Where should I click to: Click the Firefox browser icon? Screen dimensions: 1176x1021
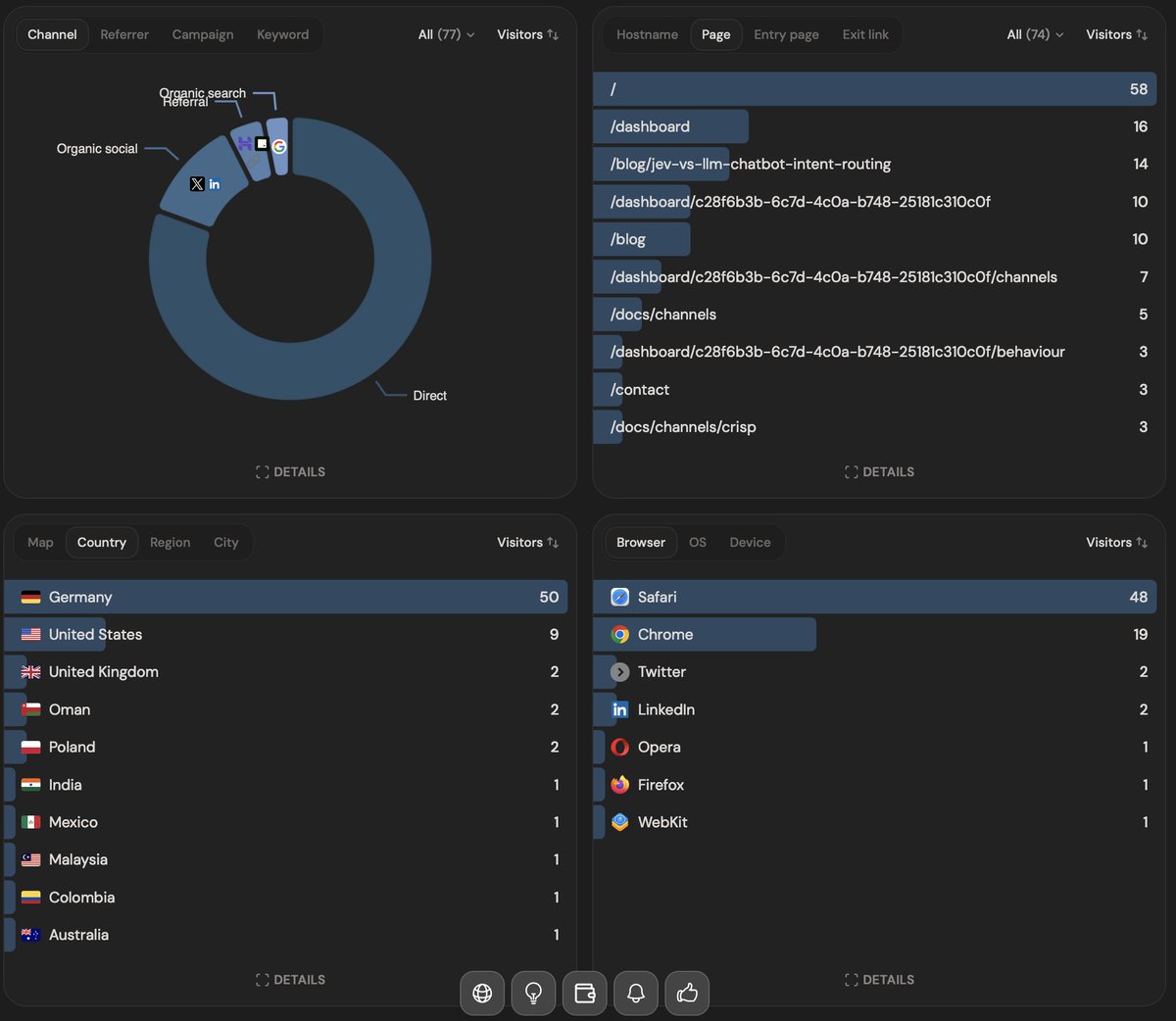pyautogui.click(x=620, y=785)
